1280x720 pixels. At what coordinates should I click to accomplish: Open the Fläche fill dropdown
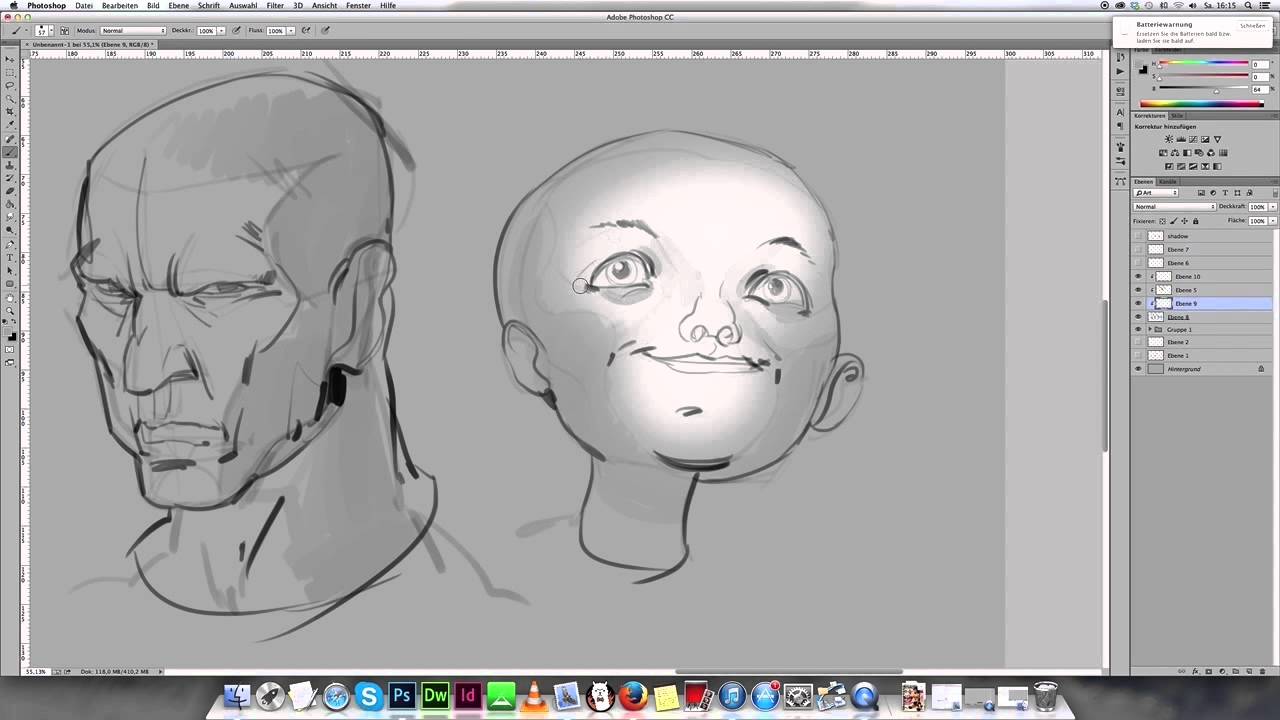1272,221
